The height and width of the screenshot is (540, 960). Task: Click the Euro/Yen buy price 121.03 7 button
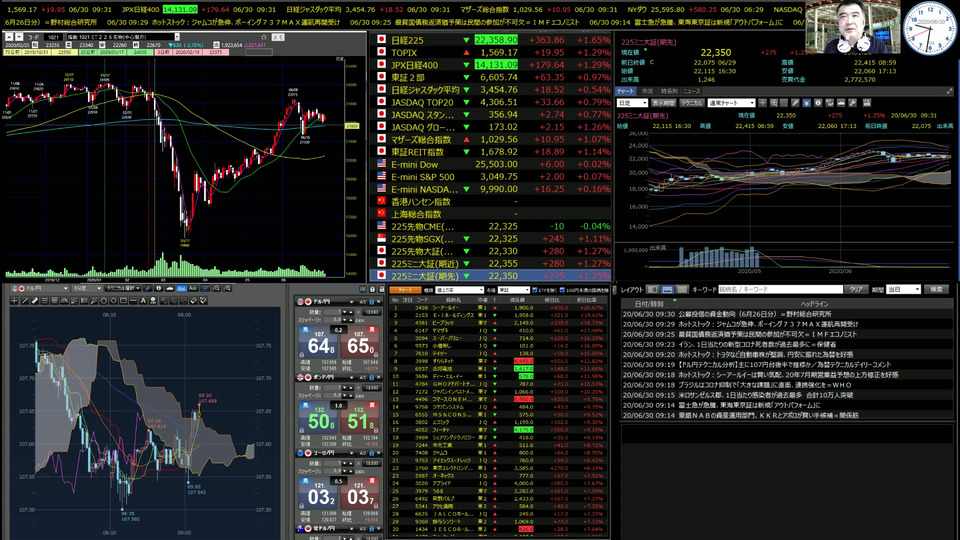click(x=359, y=494)
